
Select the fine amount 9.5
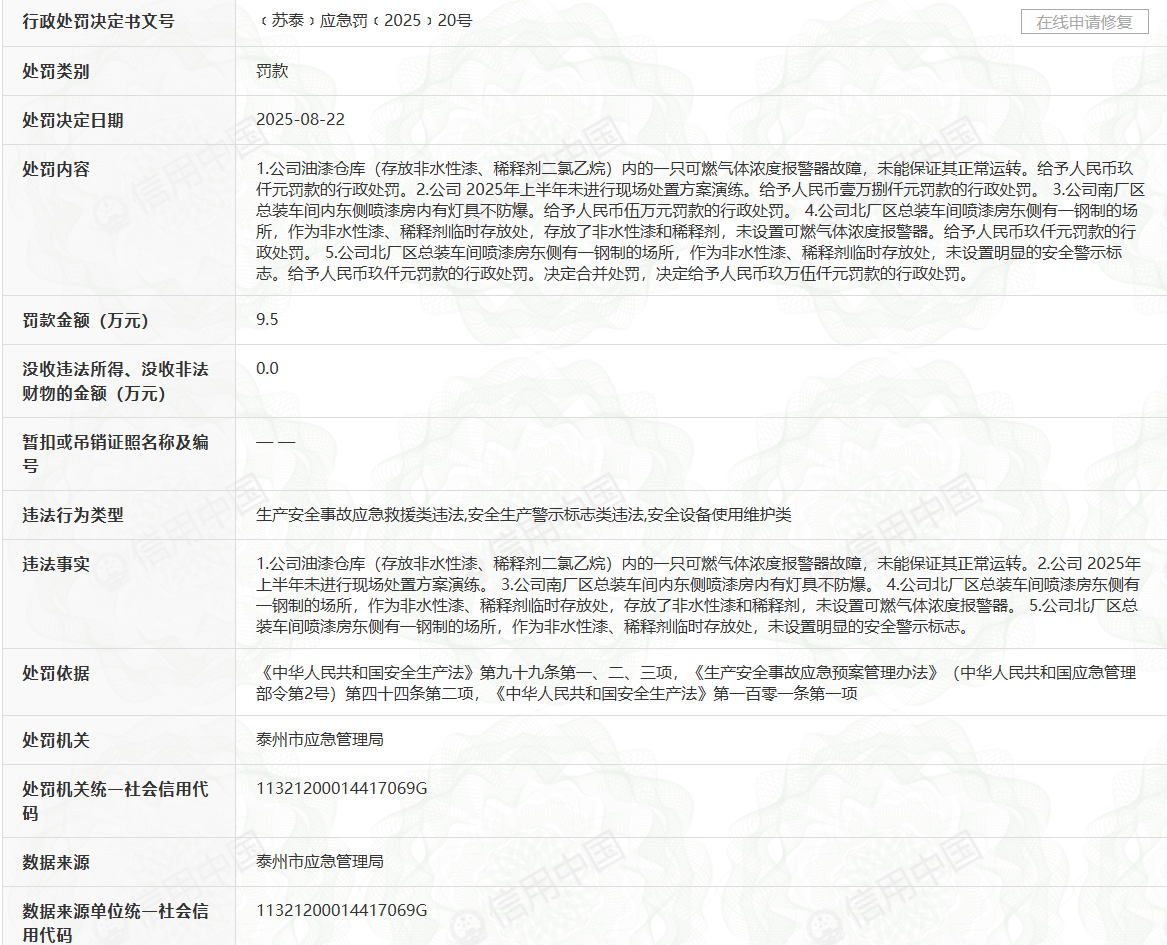tap(267, 320)
